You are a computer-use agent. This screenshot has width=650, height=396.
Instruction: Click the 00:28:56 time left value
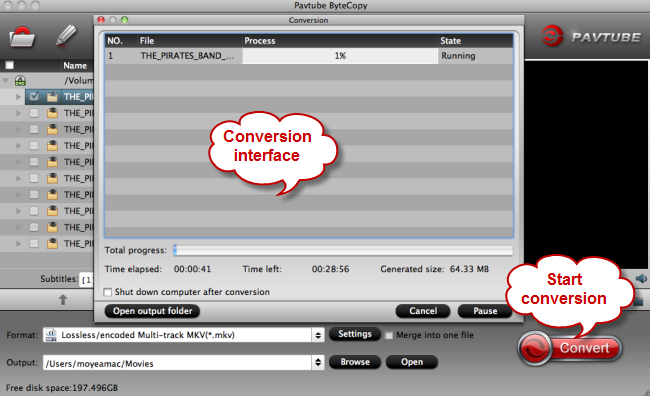pos(330,269)
